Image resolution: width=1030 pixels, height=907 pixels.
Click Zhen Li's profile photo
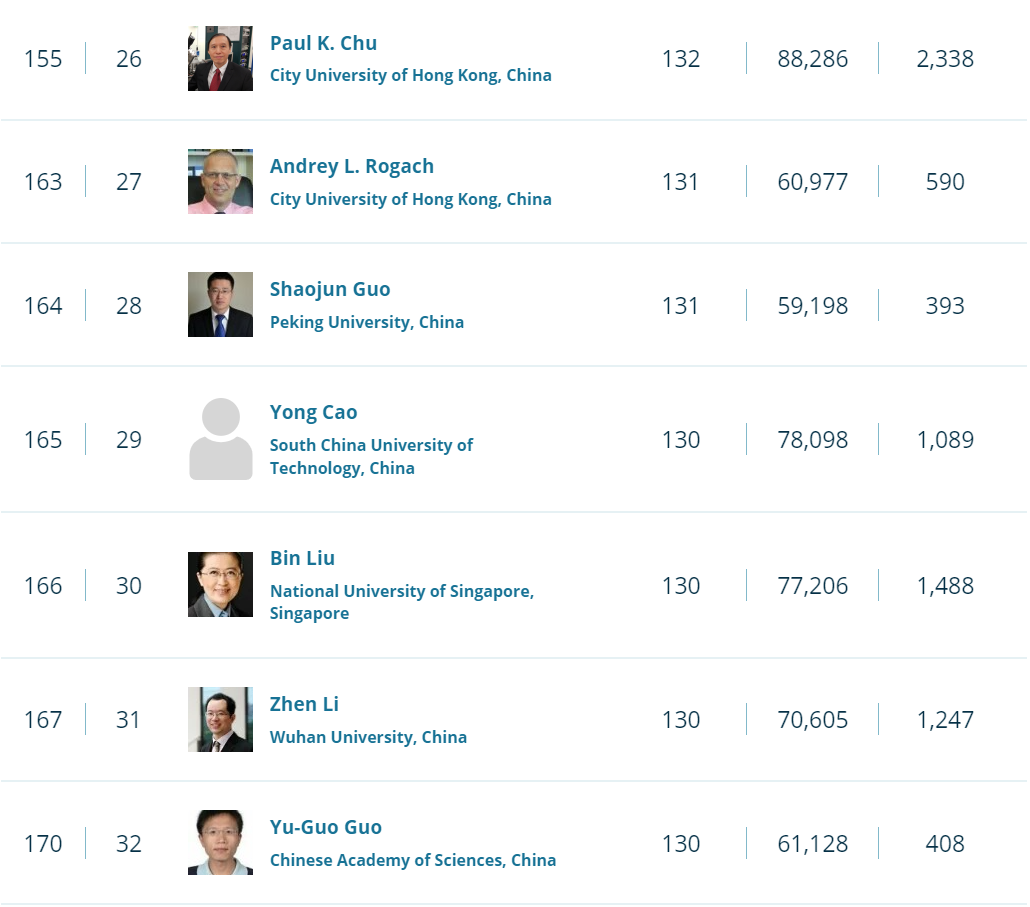(220, 719)
